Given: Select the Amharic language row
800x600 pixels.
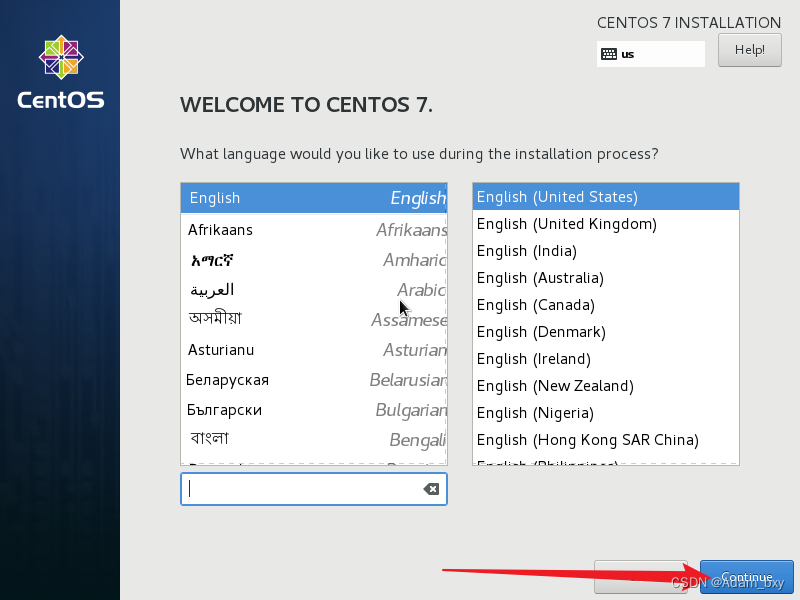Looking at the screenshot, I should (314, 260).
